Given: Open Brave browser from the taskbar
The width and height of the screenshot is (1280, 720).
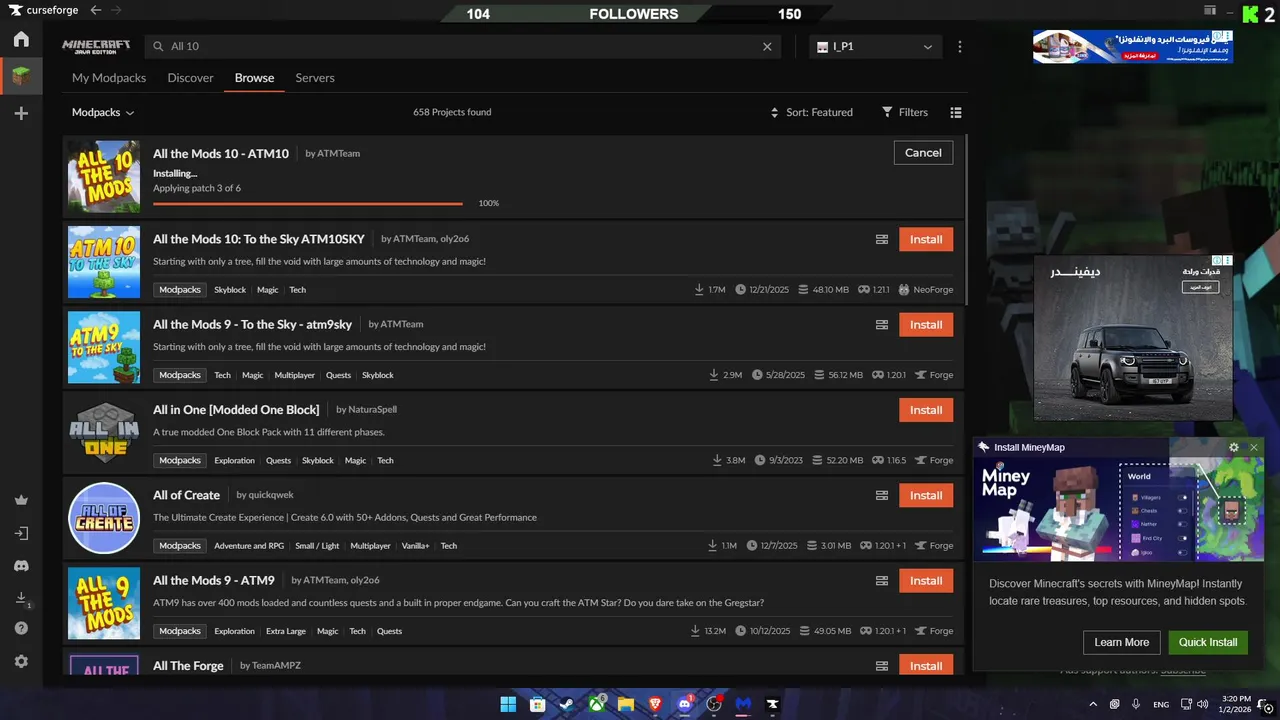Looking at the screenshot, I should tap(655, 704).
